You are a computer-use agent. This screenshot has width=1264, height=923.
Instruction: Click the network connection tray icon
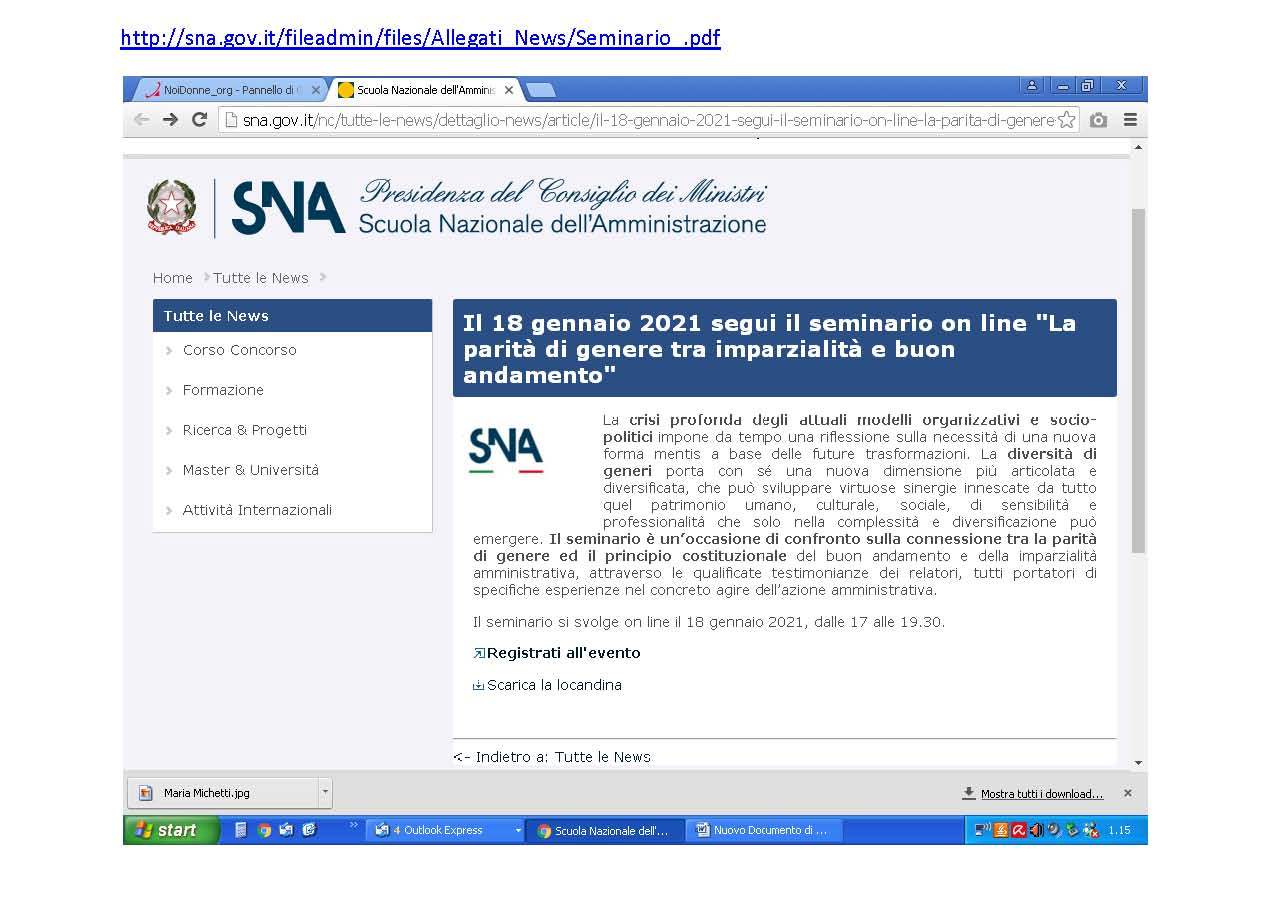pos(982,830)
